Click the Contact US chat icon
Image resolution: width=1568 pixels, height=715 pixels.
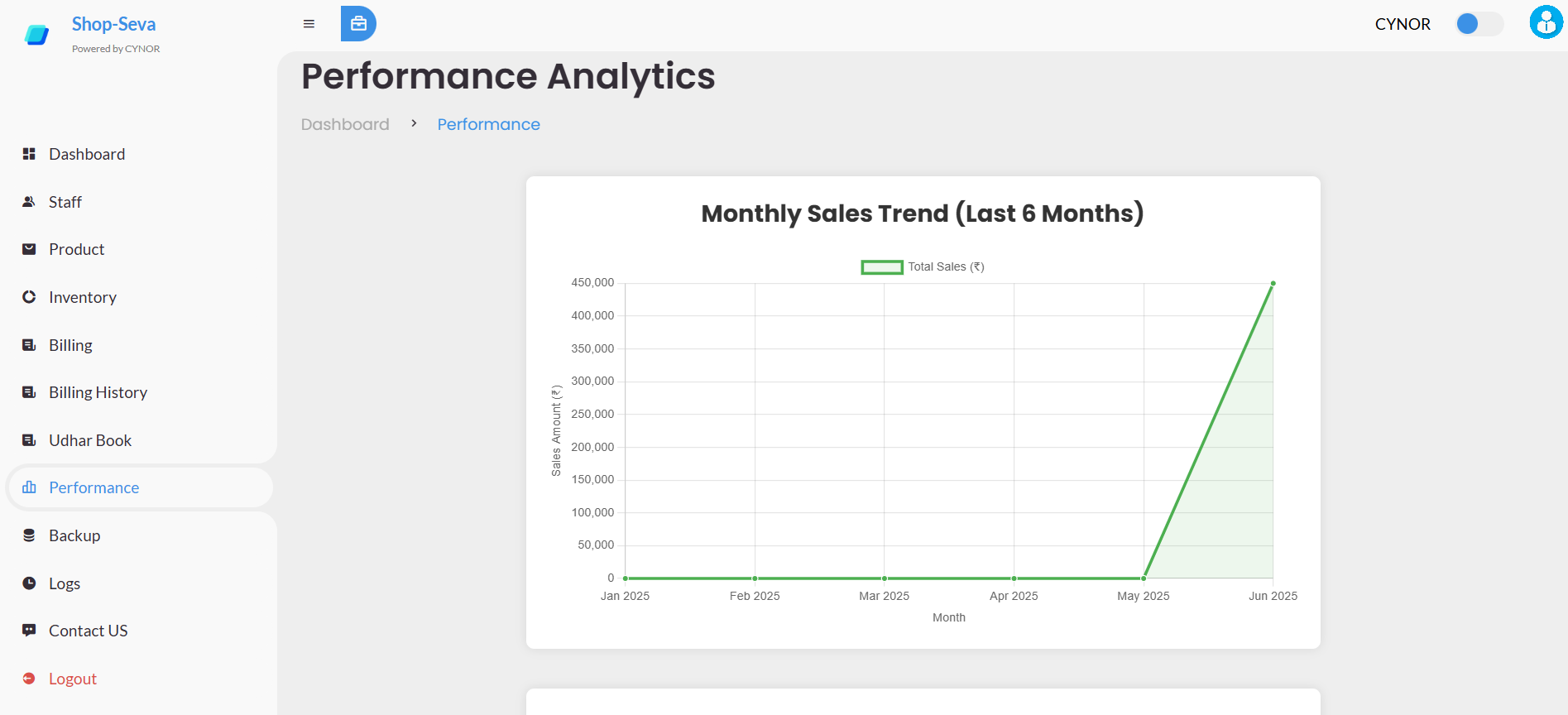coord(29,631)
